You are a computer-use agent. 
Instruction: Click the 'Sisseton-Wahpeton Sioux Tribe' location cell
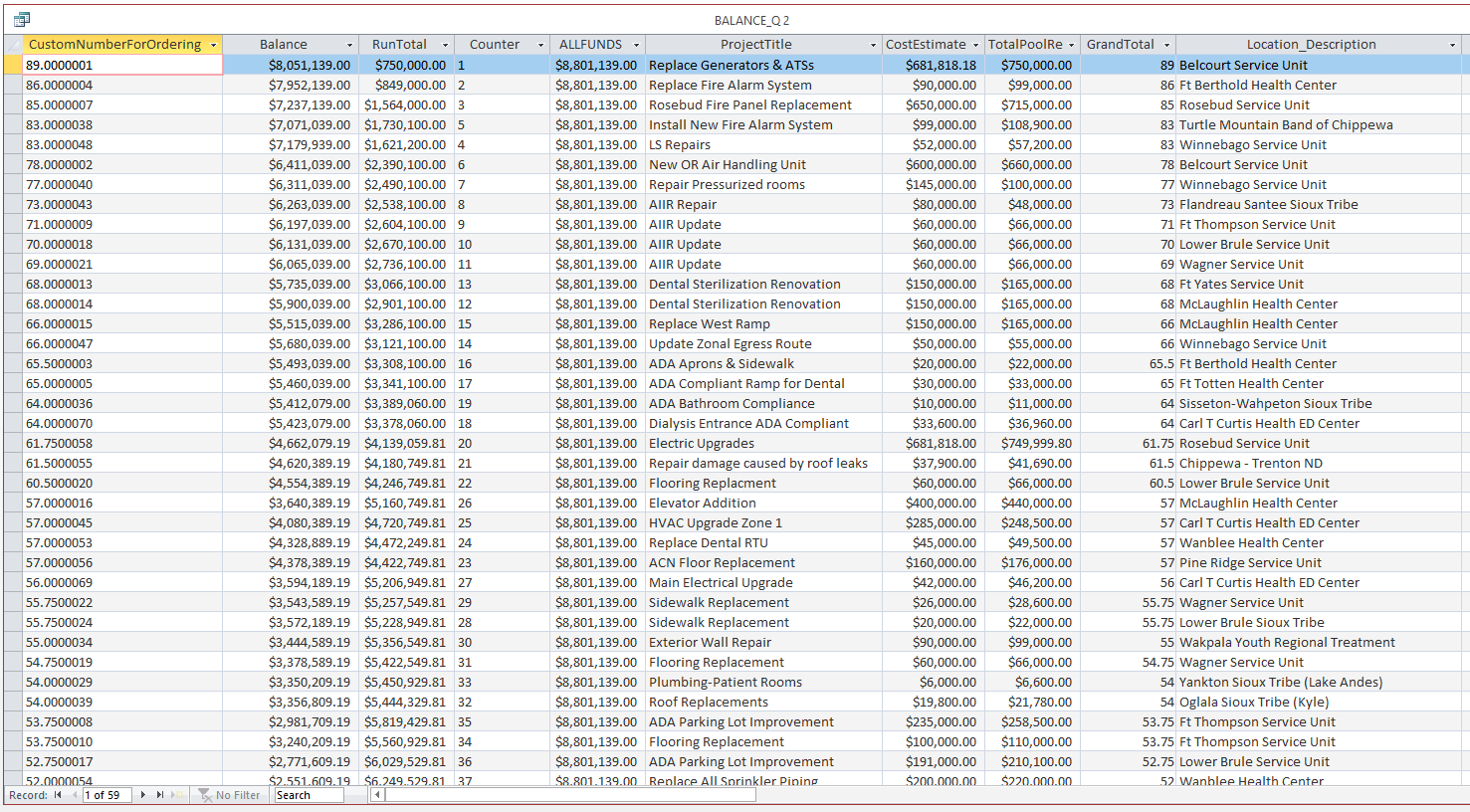tap(1319, 403)
